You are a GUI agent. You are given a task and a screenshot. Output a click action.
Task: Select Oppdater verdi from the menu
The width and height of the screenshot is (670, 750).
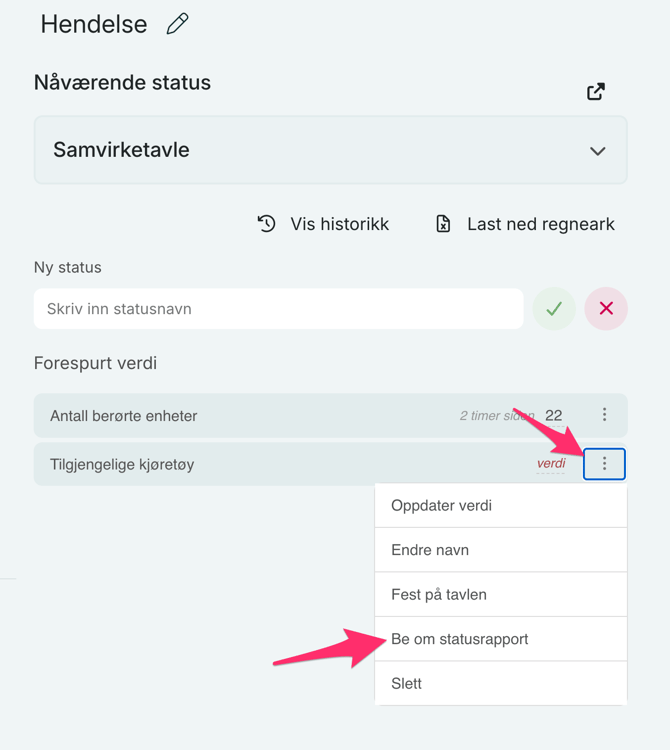(441, 506)
